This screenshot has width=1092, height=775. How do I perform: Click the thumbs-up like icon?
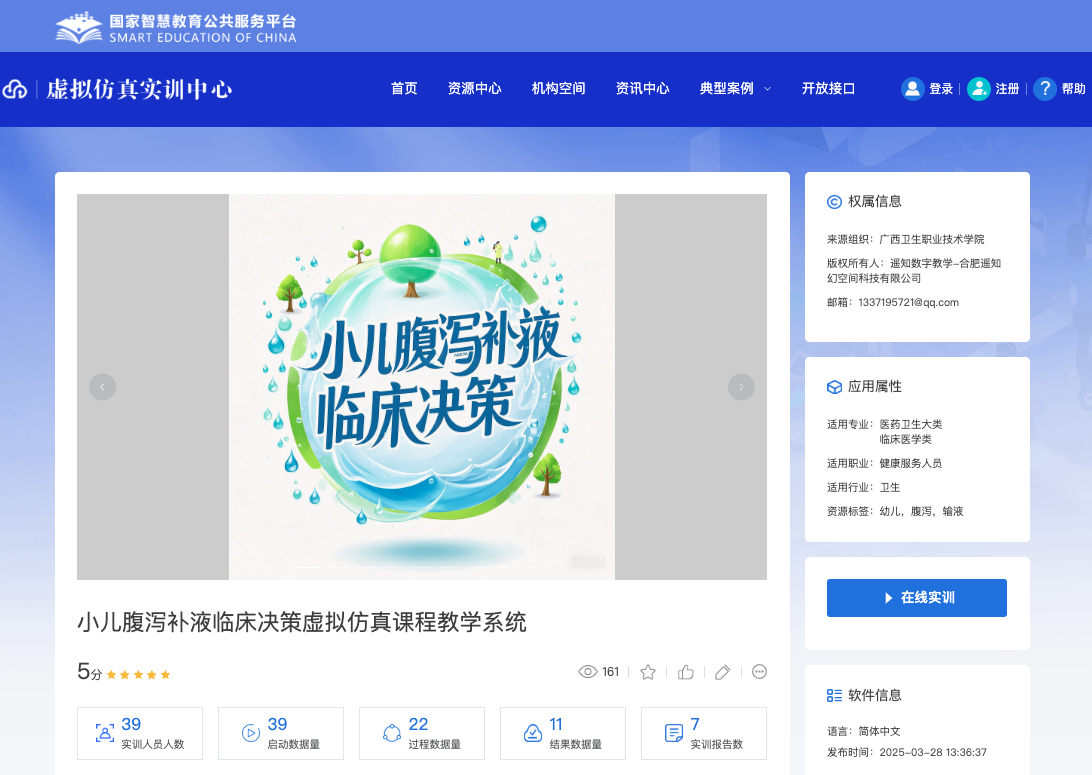coord(686,672)
